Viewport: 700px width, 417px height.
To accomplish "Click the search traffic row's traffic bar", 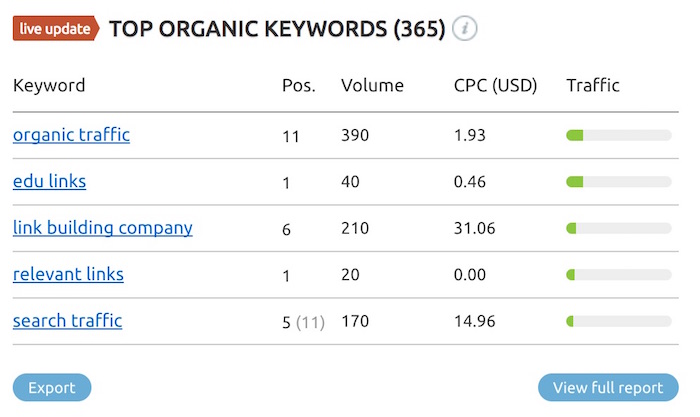I will [x=619, y=321].
